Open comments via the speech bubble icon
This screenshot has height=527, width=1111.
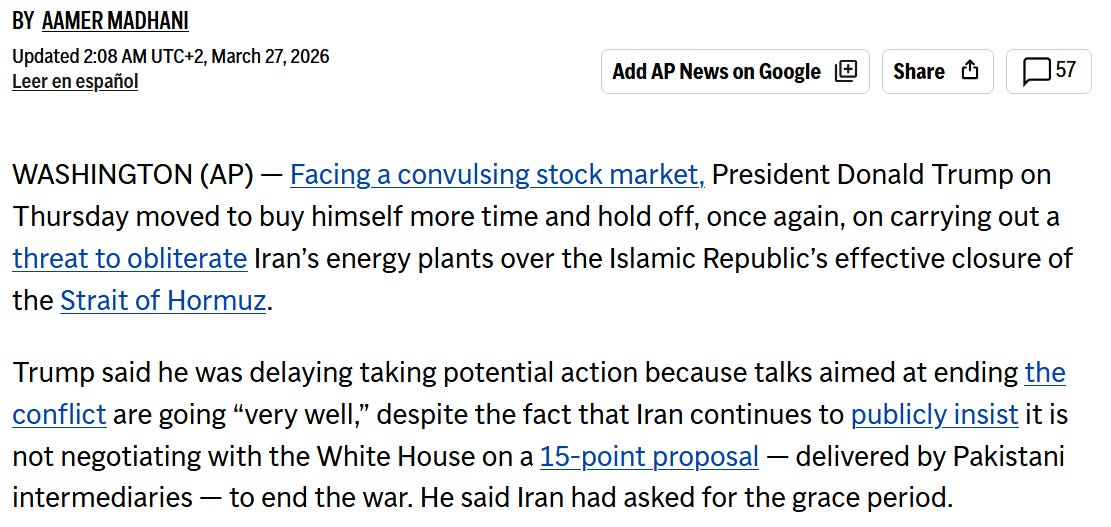1037,72
